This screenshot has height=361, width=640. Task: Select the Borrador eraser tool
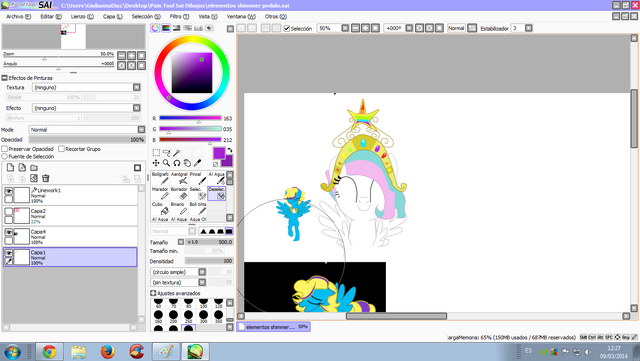(x=179, y=194)
